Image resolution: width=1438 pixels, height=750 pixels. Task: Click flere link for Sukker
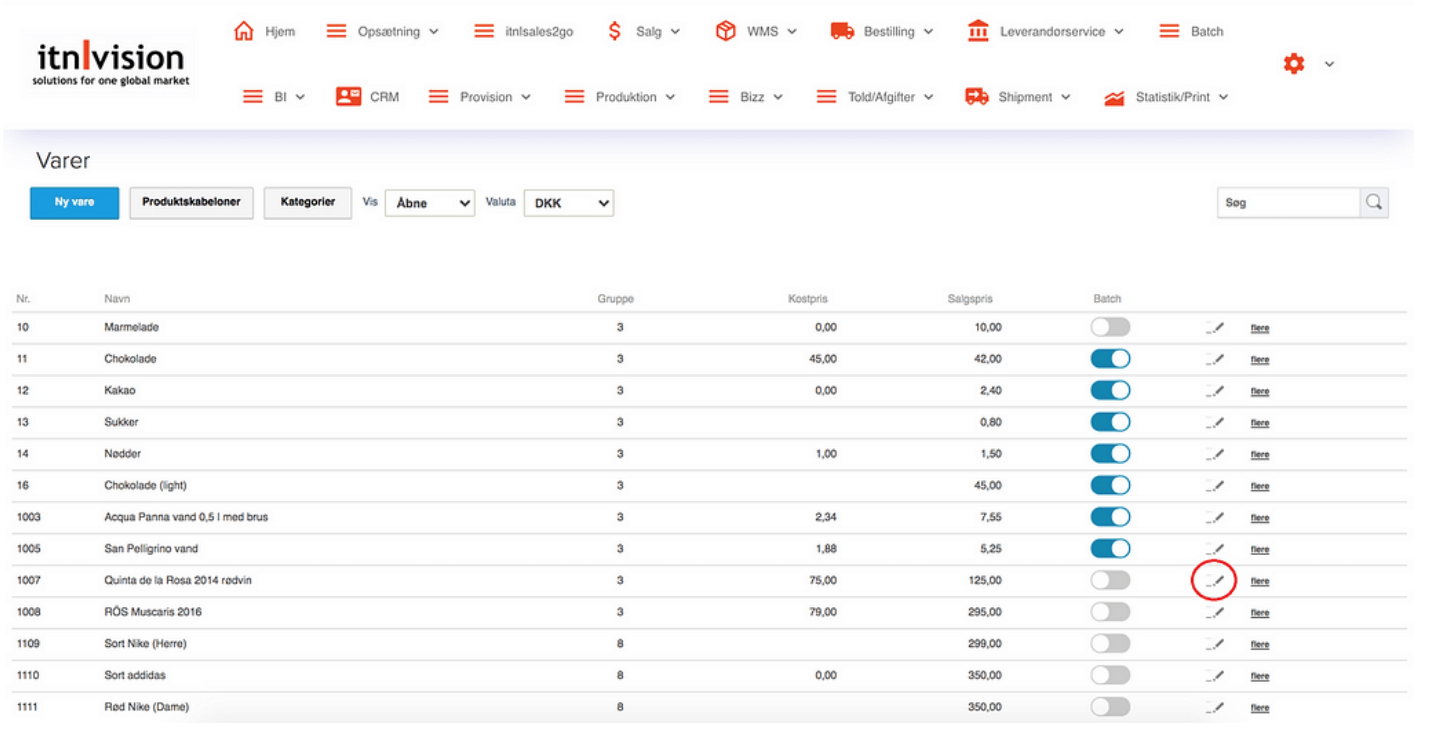(1260, 423)
